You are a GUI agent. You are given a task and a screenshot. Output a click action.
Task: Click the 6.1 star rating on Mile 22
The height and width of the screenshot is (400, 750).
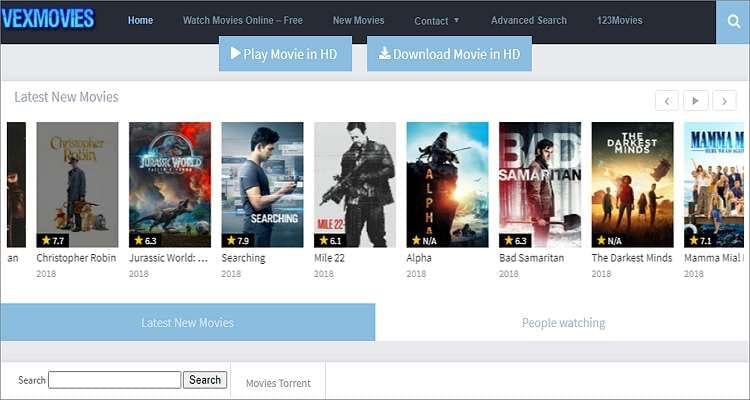click(331, 240)
